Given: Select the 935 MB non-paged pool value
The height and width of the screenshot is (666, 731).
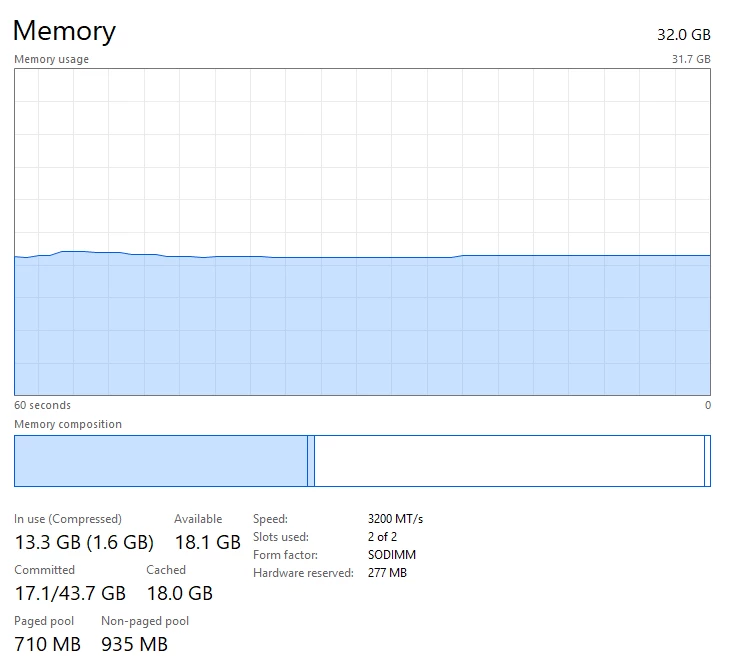Looking at the screenshot, I should [x=134, y=644].
